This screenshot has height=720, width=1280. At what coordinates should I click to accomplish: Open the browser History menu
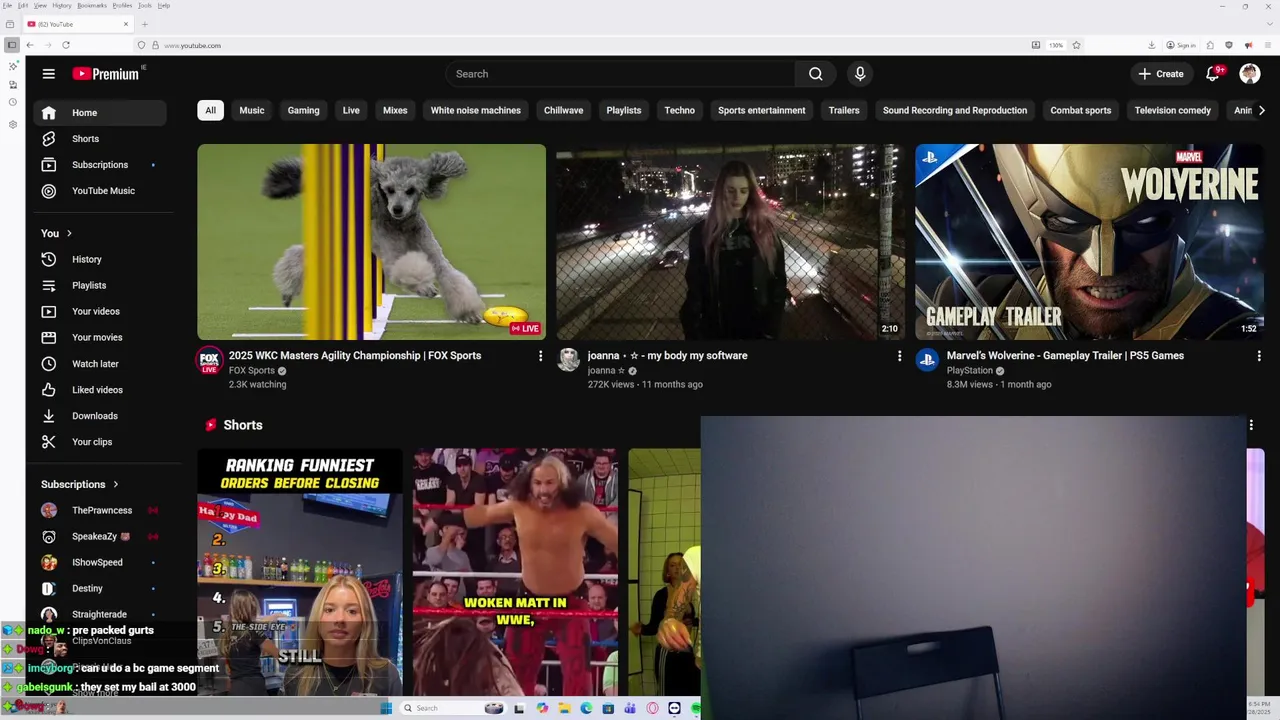pos(62,5)
